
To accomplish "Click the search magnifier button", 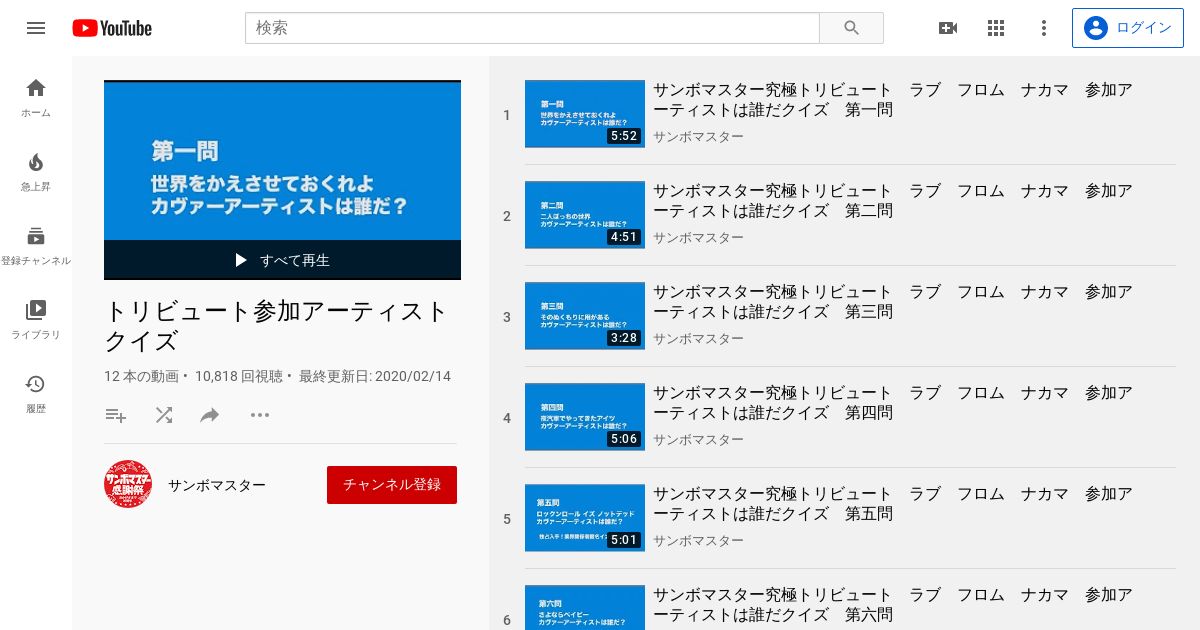I will (x=851, y=28).
